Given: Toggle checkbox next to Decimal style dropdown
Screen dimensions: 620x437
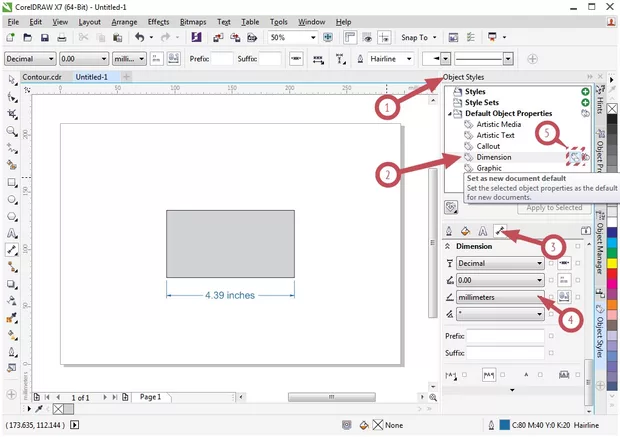Looking at the screenshot, I should 551,264.
